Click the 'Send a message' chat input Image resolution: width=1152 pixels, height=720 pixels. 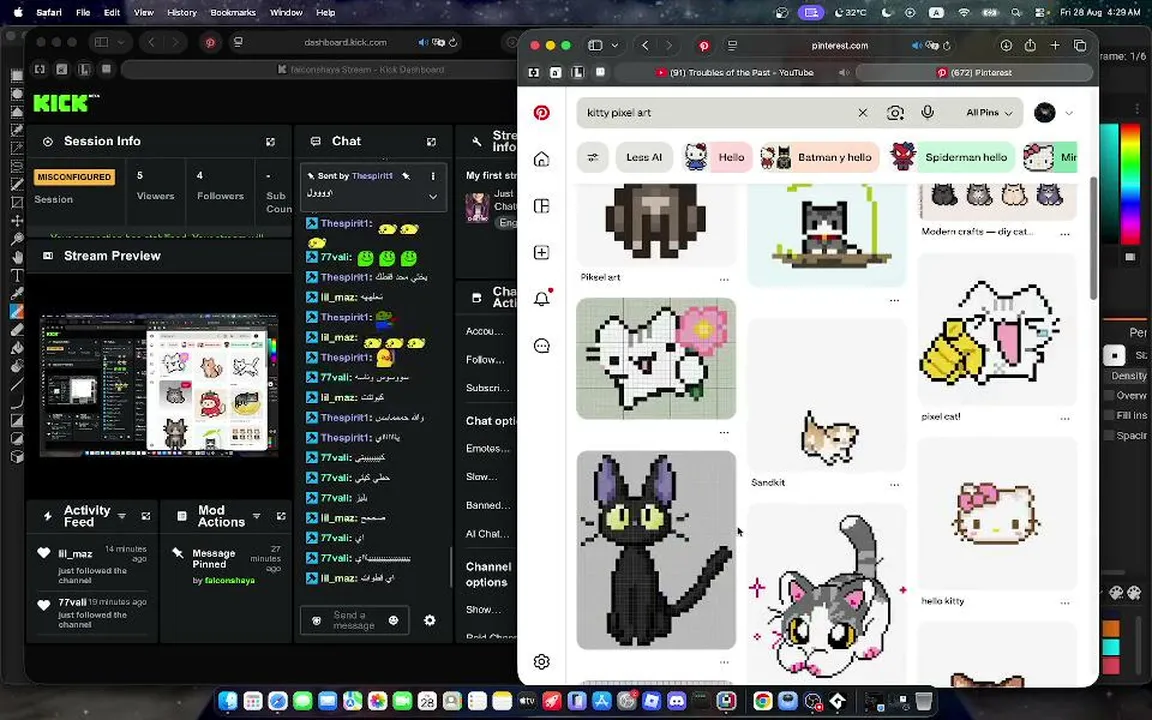355,620
